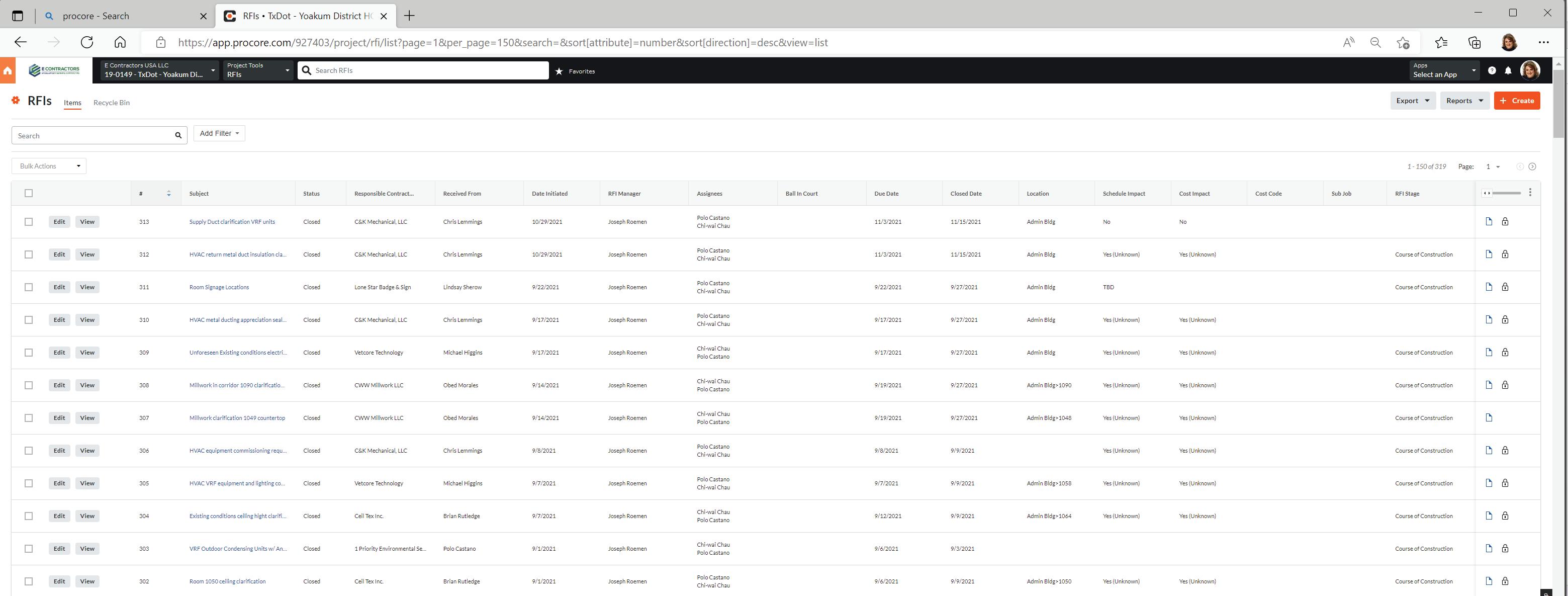Open table settings three-dot menu
Image resolution: width=1568 pixels, height=596 pixels.
click(1530, 193)
